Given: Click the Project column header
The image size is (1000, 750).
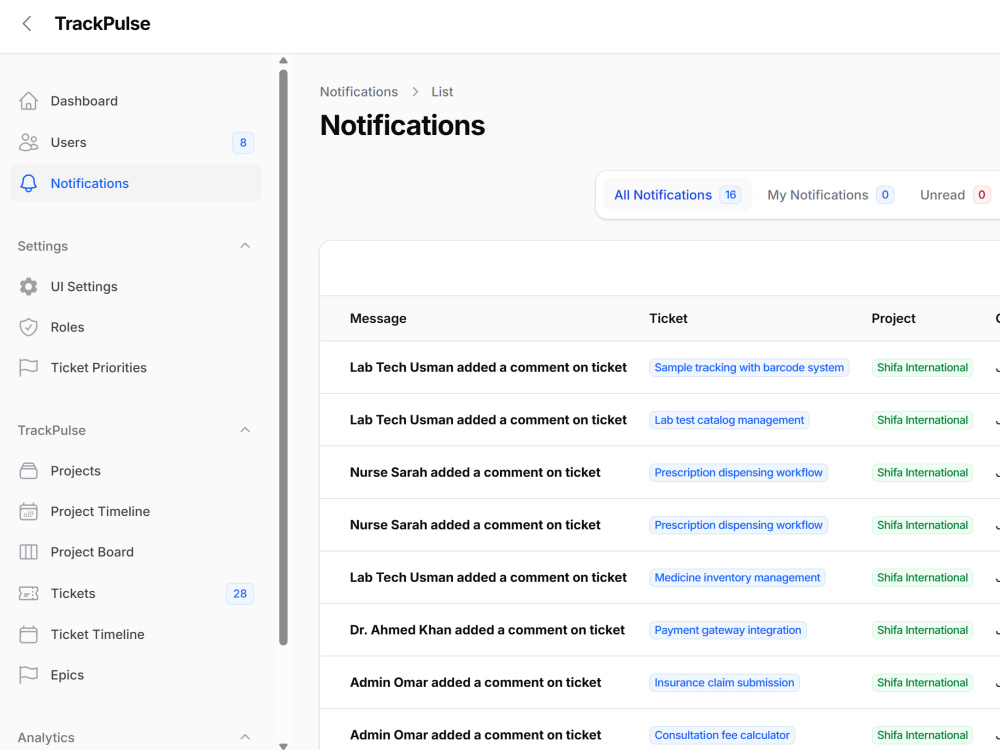Looking at the screenshot, I should click(x=893, y=318).
